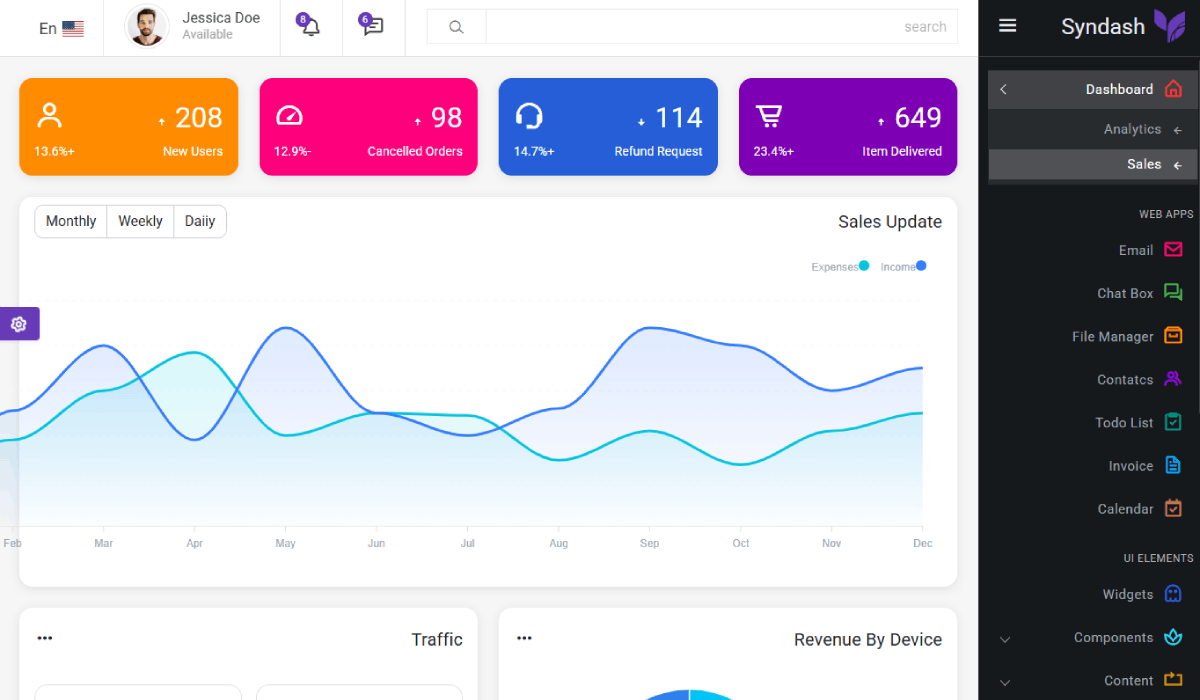1200x700 pixels.
Task: Click the Sep label on the chart axis
Action: tap(649, 543)
